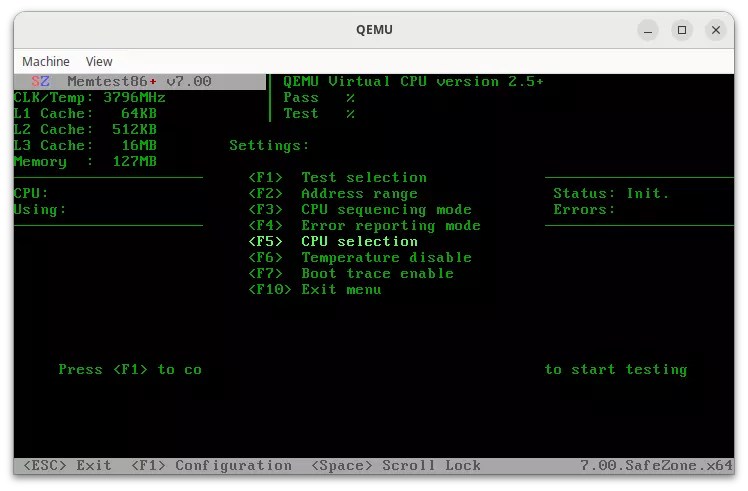
Task: Click highlighted F5 CPU selection item
Action: [334, 241]
